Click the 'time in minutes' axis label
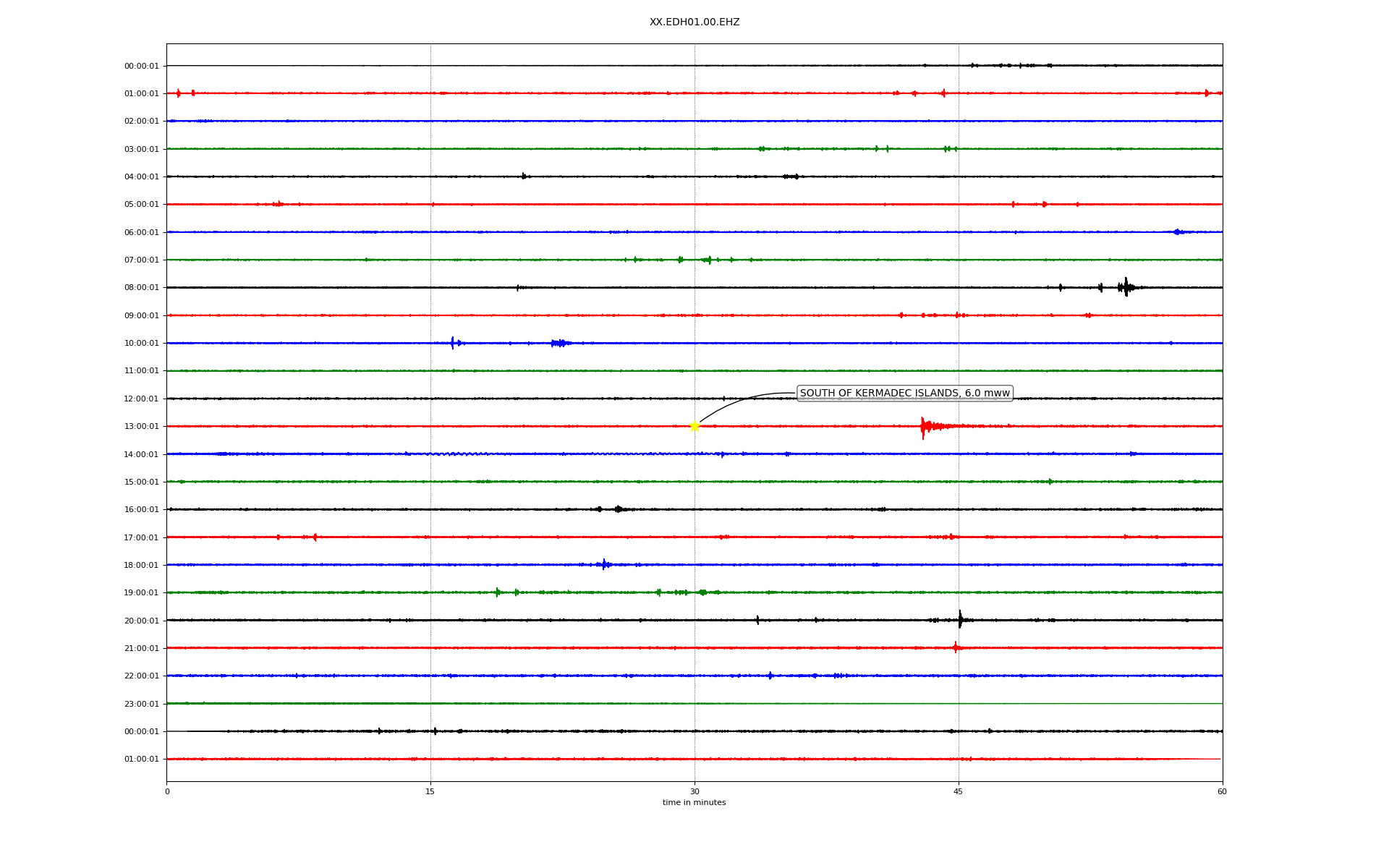The image size is (1389, 868). click(x=694, y=803)
